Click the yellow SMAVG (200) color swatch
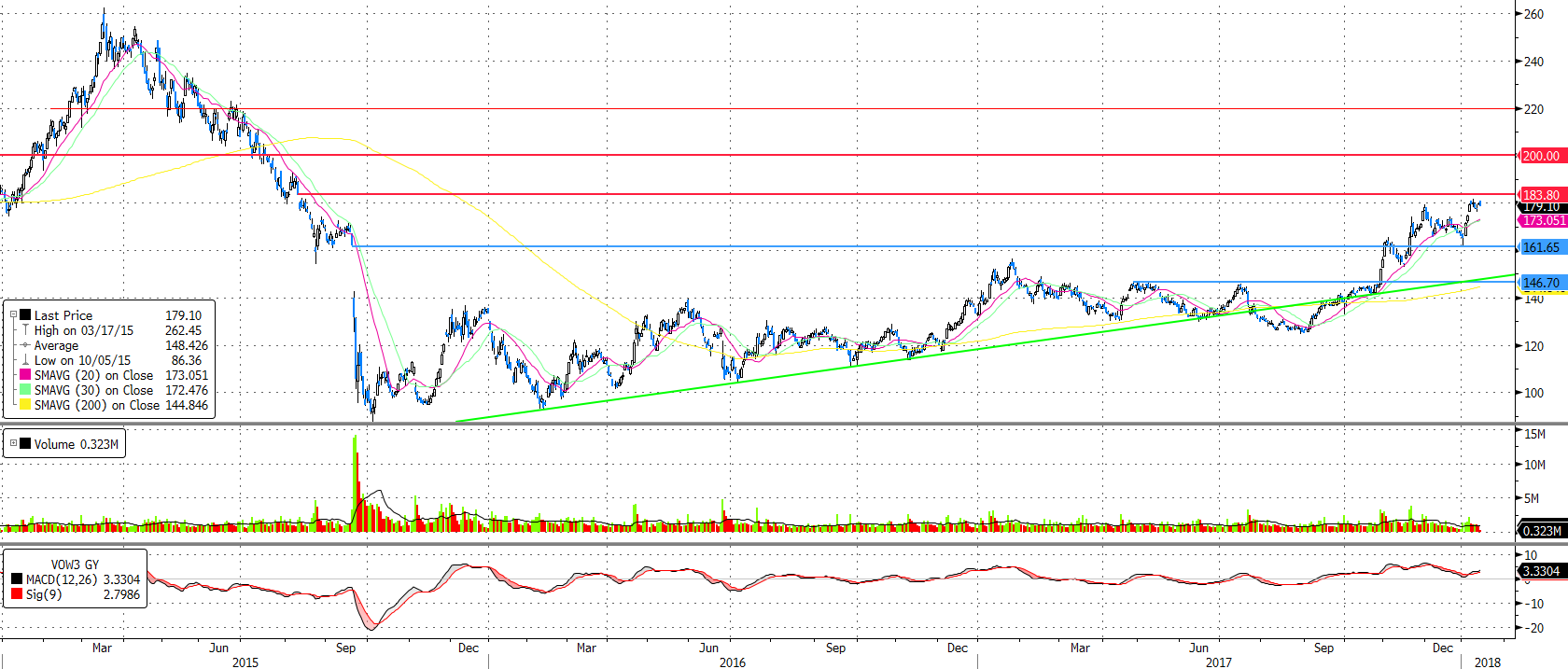 (25, 405)
